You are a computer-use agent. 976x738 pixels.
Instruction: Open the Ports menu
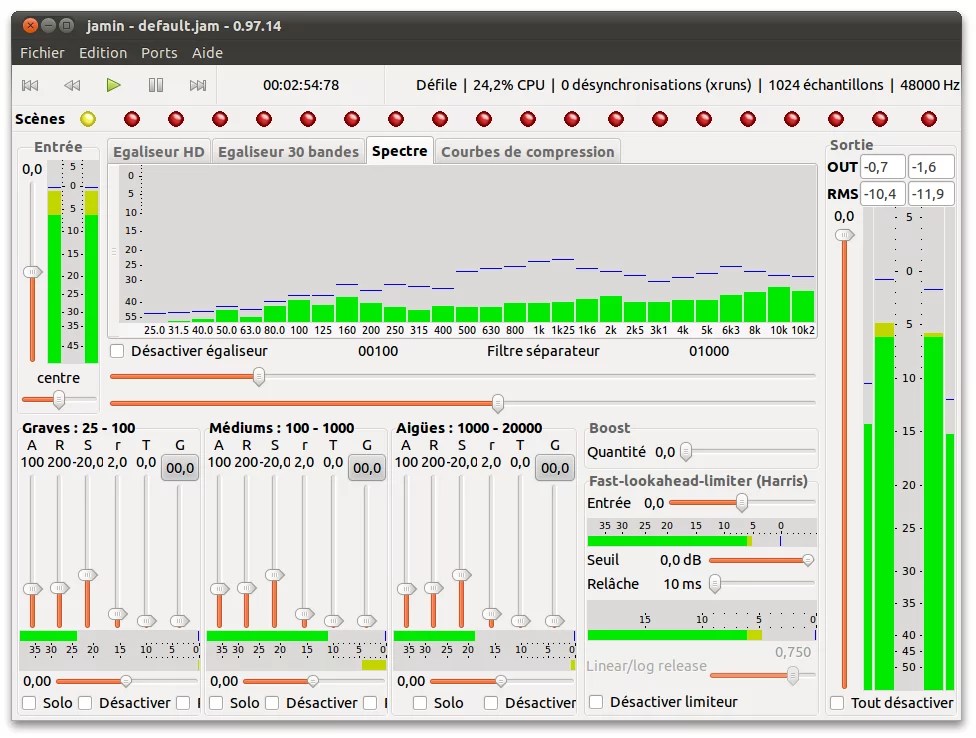coord(159,53)
